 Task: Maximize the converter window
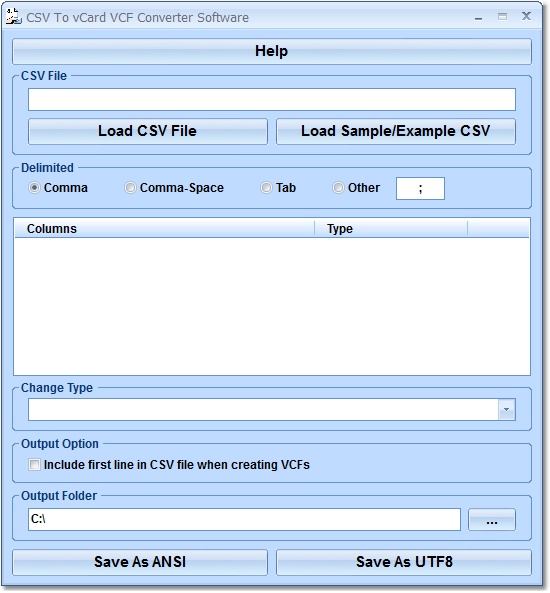point(502,17)
